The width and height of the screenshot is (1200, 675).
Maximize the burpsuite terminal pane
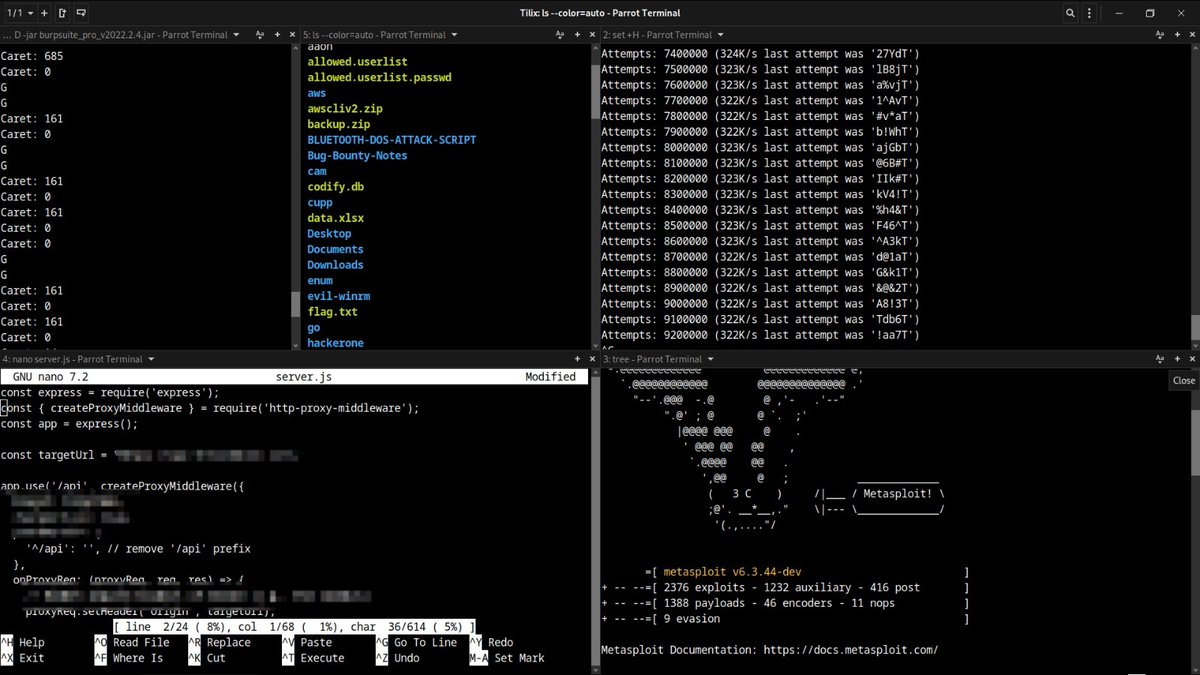[277, 35]
